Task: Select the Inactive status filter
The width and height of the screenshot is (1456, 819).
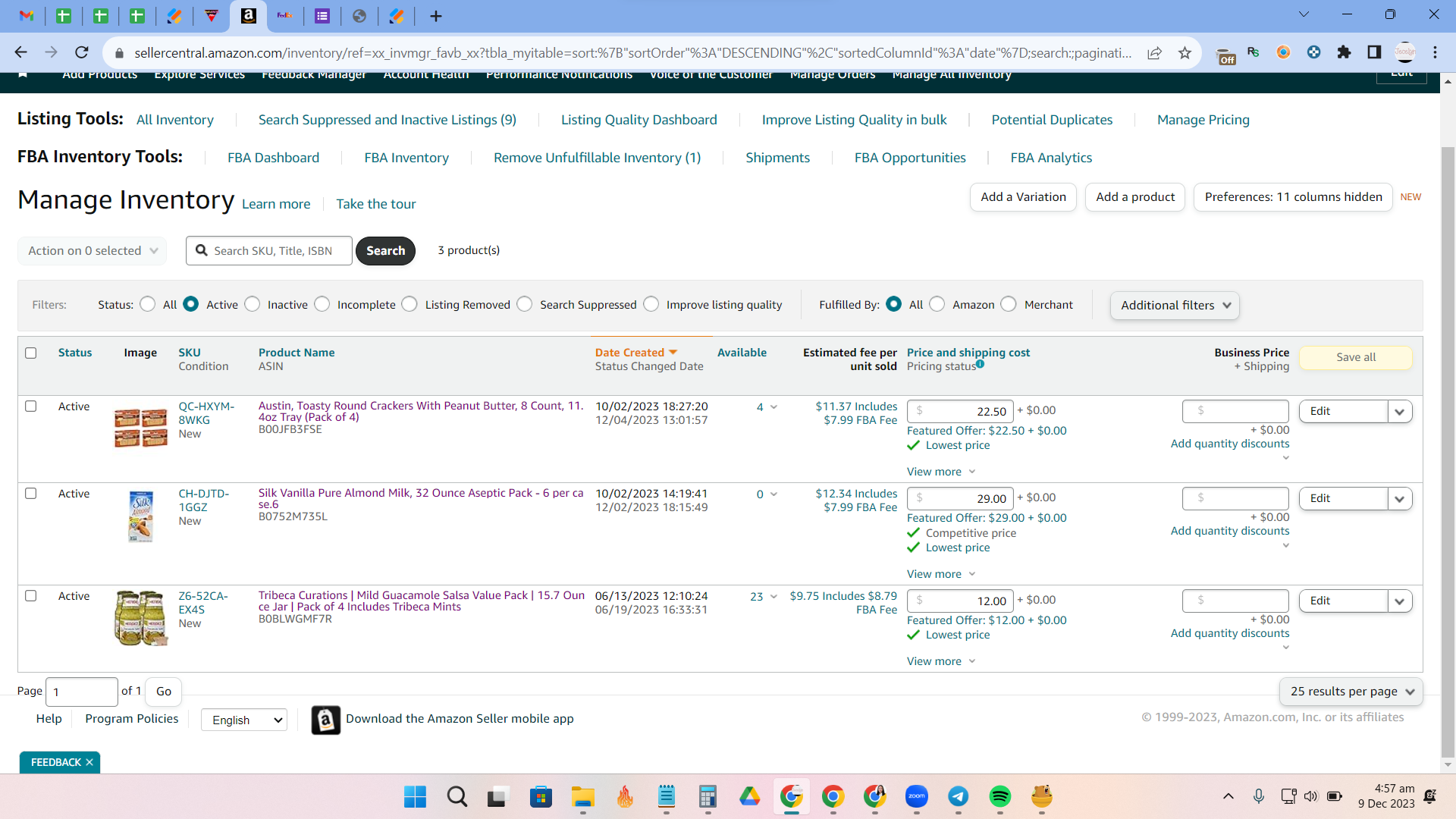Action: [x=253, y=304]
